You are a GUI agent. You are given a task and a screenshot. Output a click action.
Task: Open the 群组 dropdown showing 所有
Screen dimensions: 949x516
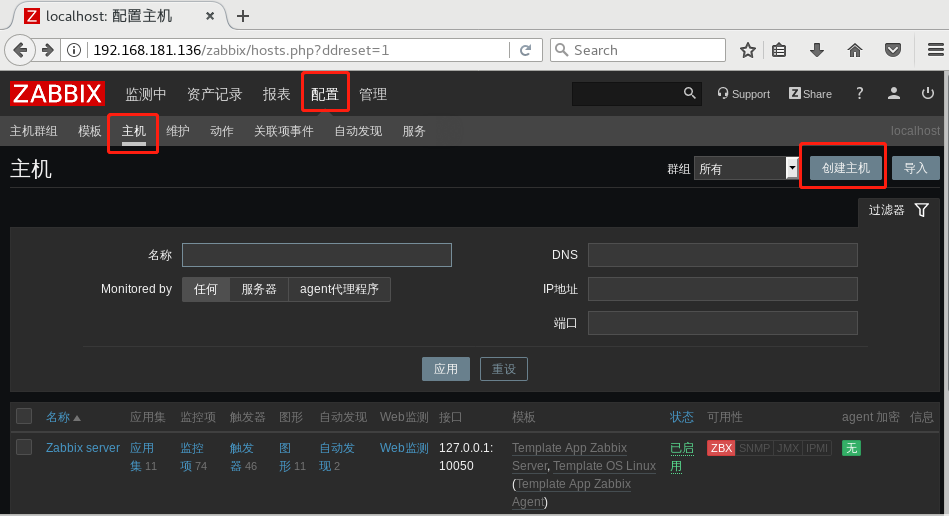coord(746,168)
